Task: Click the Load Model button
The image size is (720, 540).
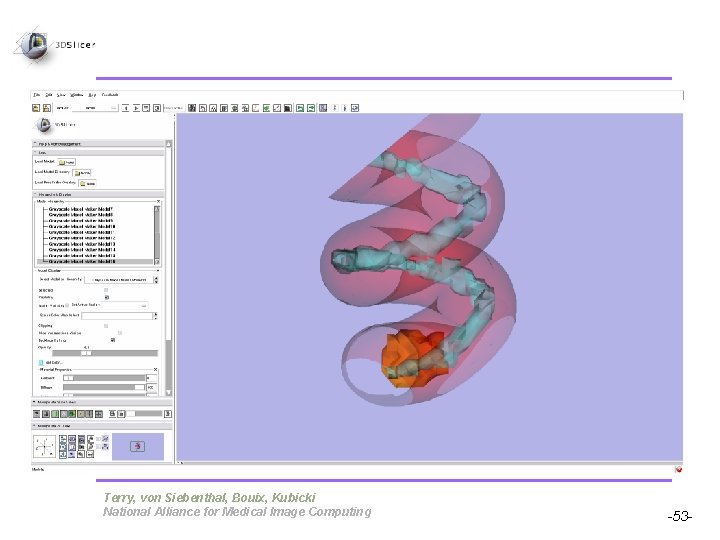Action: point(67,162)
